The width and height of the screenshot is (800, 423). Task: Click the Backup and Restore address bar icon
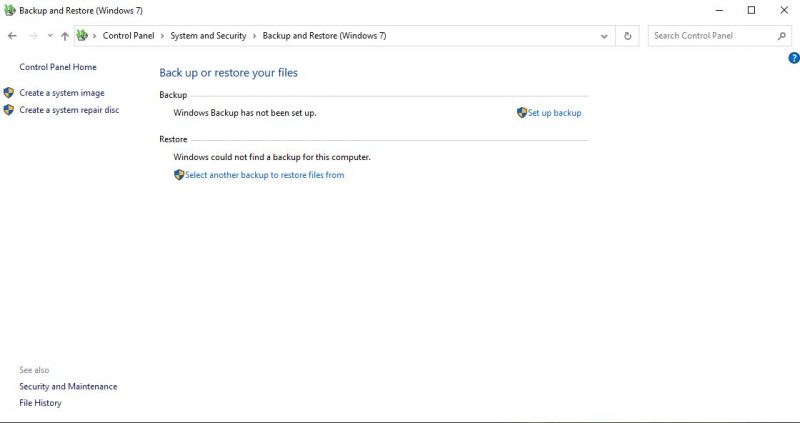click(82, 35)
